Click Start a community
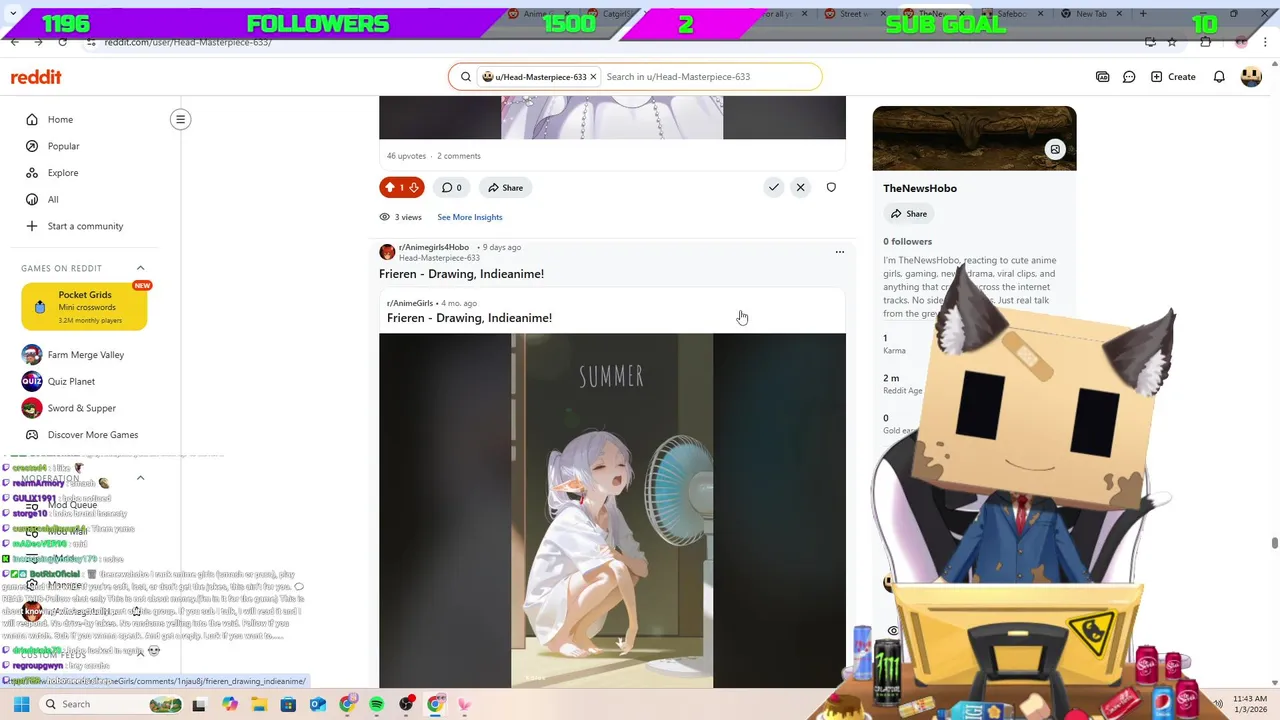This screenshot has height=720, width=1280. click(x=85, y=226)
